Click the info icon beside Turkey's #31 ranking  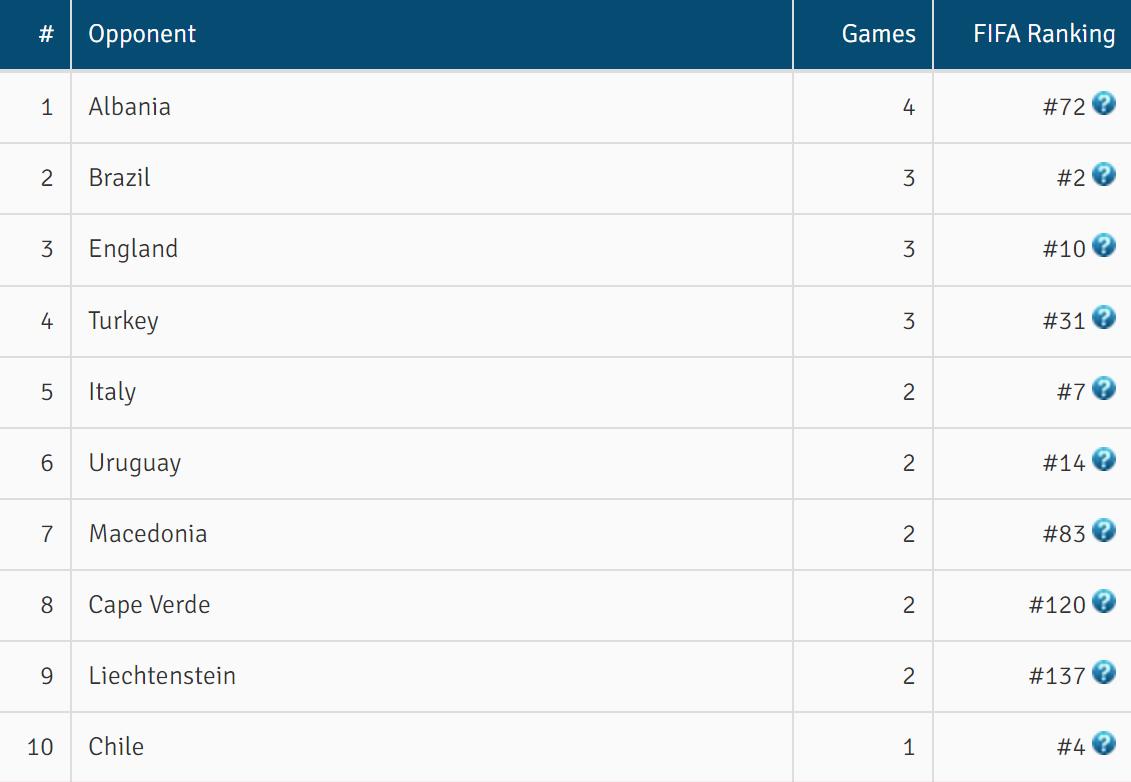pos(1104,317)
